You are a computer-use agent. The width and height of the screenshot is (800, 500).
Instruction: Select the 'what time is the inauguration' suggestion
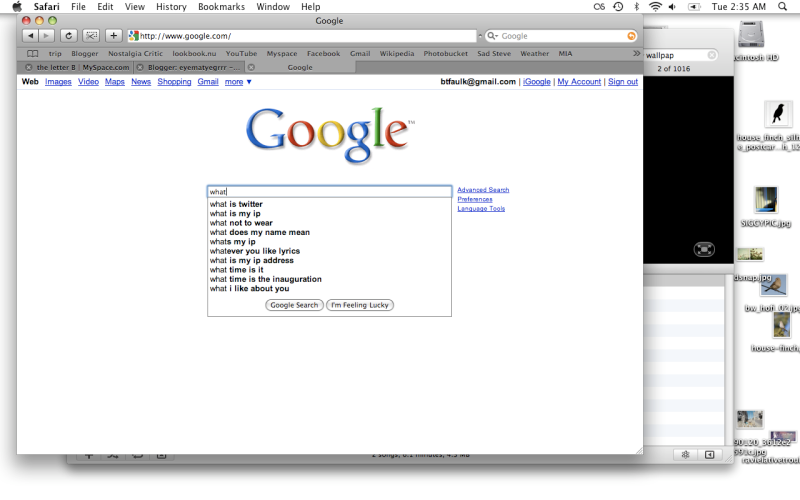coord(330,279)
